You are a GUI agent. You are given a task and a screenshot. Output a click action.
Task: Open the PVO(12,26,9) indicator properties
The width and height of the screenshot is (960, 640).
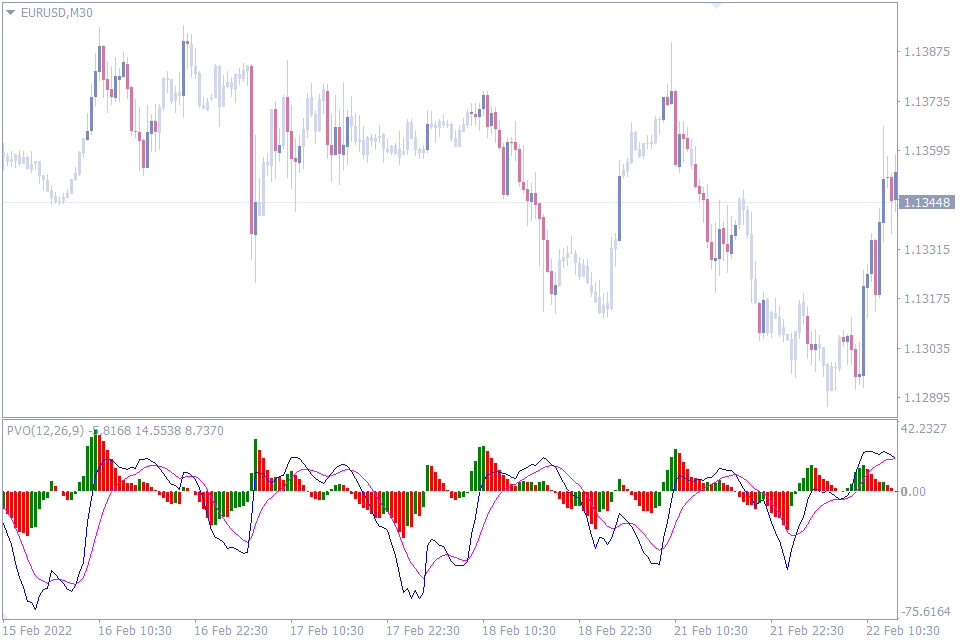click(45, 428)
